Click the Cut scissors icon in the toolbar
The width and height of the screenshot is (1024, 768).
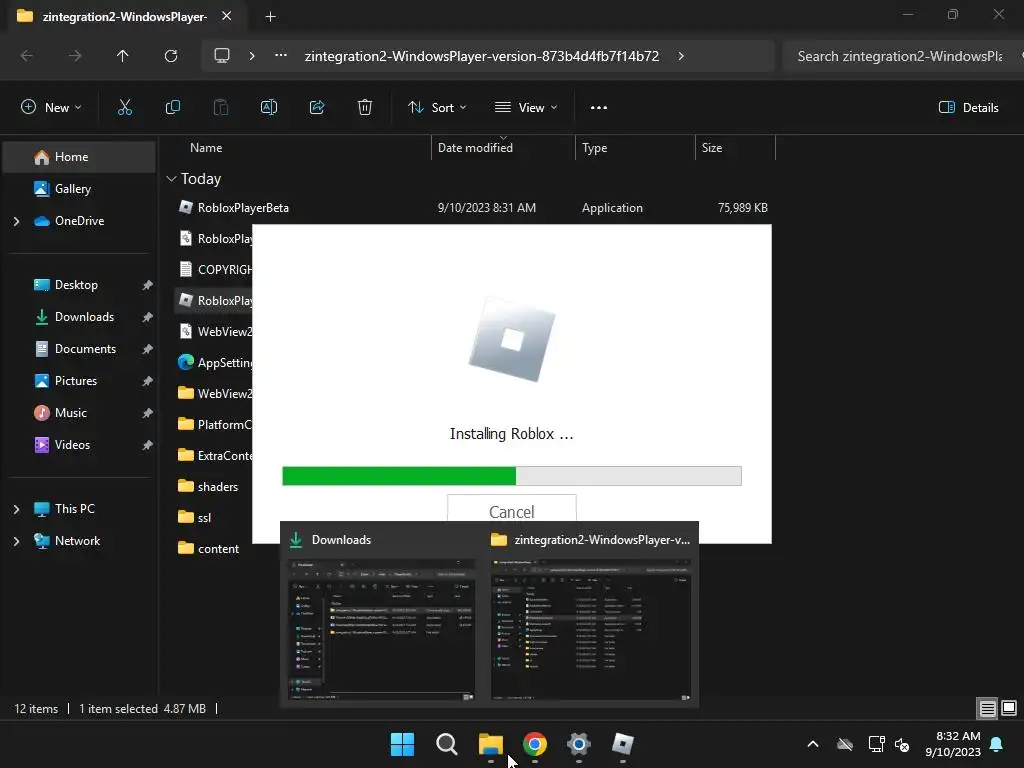[125, 108]
